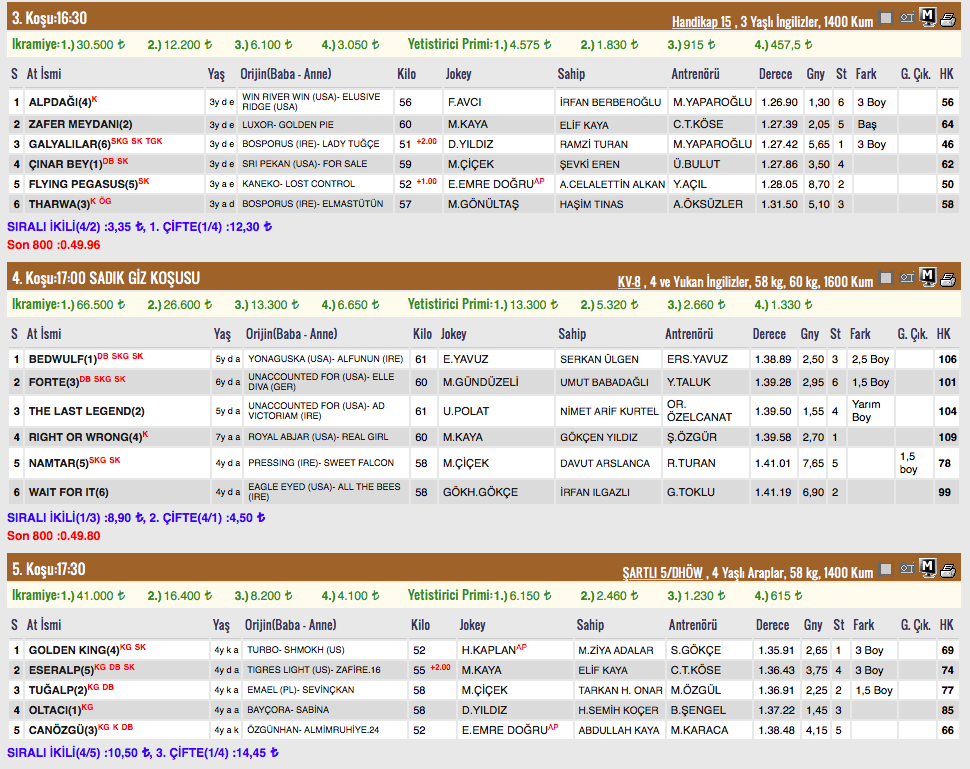
Task: Click the M monitor icon in race 5 header
Action: click(927, 568)
